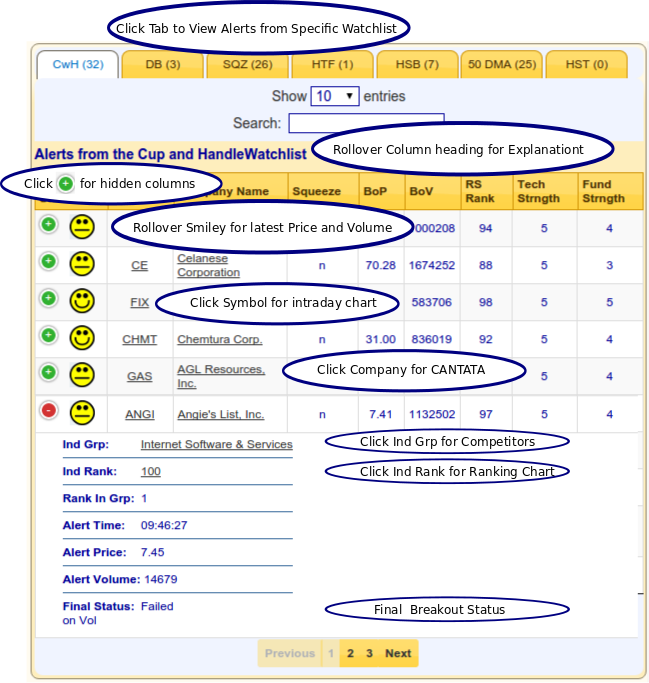
Task: Select the 50 DMA (25) tab
Action: point(502,64)
